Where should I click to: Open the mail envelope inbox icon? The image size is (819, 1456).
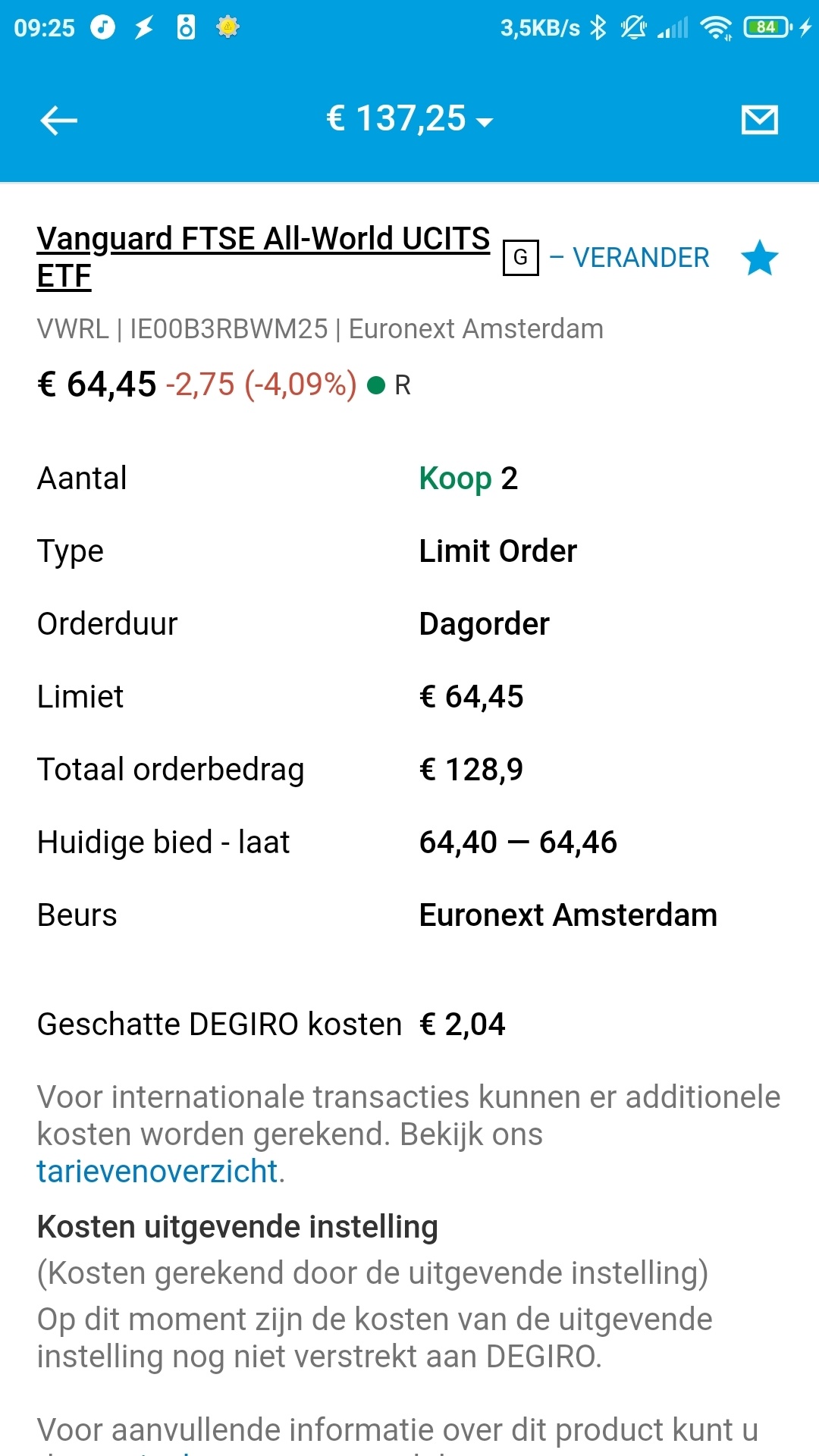click(x=759, y=120)
